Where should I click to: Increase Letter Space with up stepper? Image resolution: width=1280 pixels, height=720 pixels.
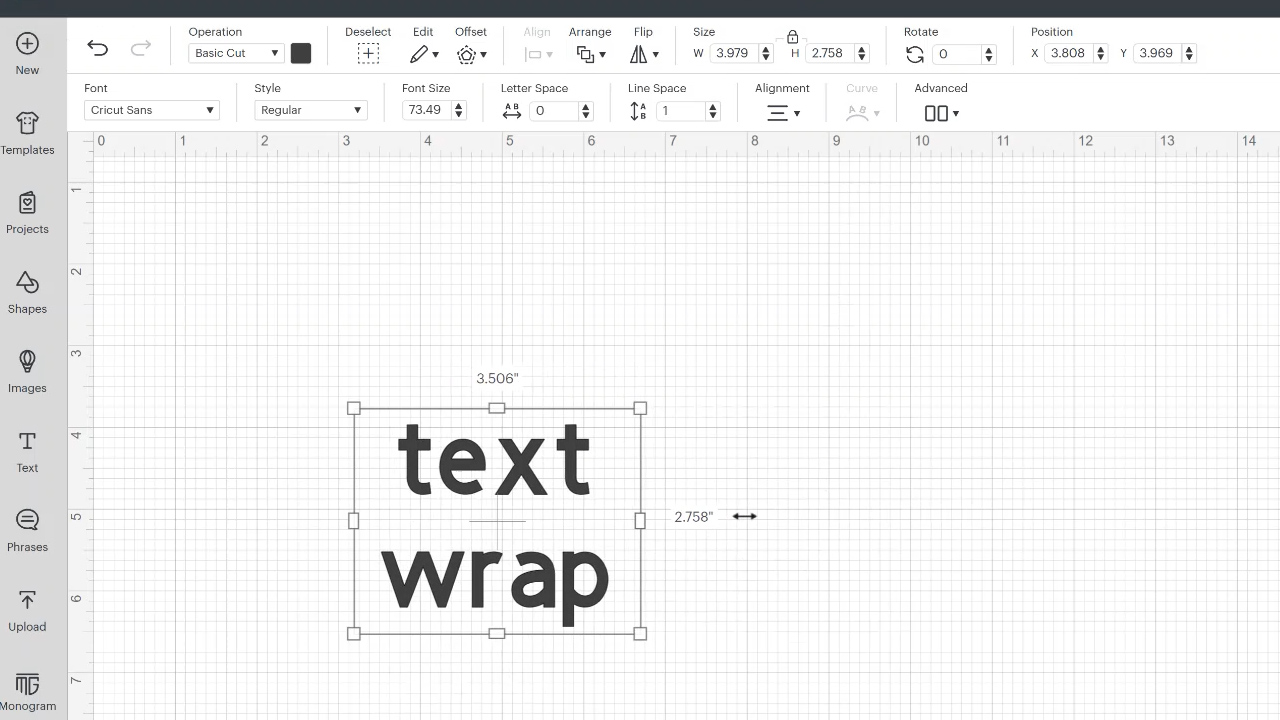tap(586, 107)
